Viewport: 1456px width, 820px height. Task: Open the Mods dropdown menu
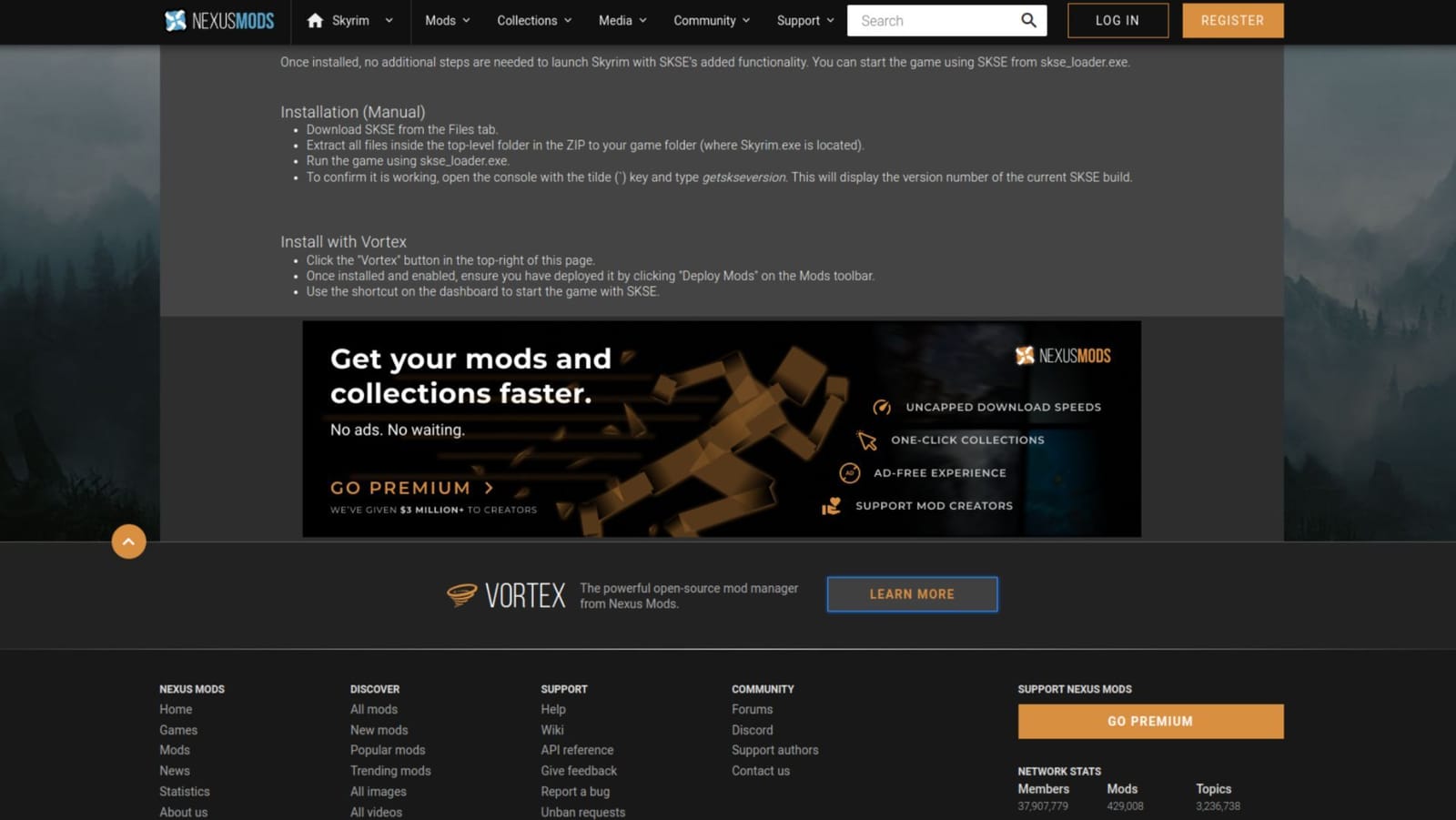click(x=447, y=20)
